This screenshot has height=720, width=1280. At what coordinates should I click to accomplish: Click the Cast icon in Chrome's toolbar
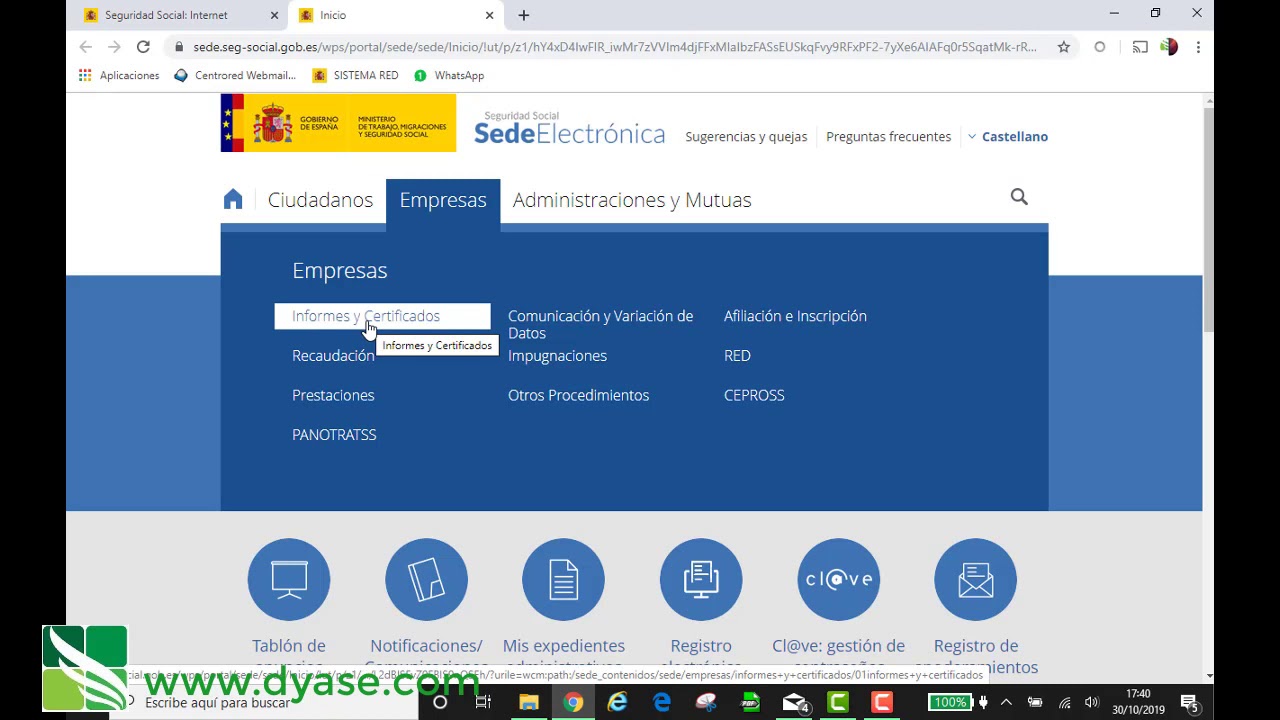1140,46
